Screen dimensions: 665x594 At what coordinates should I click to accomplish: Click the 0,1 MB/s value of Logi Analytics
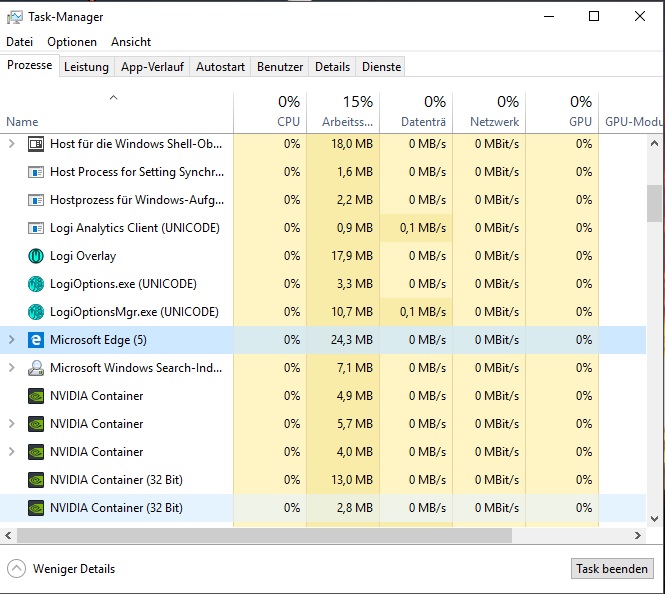pos(423,228)
